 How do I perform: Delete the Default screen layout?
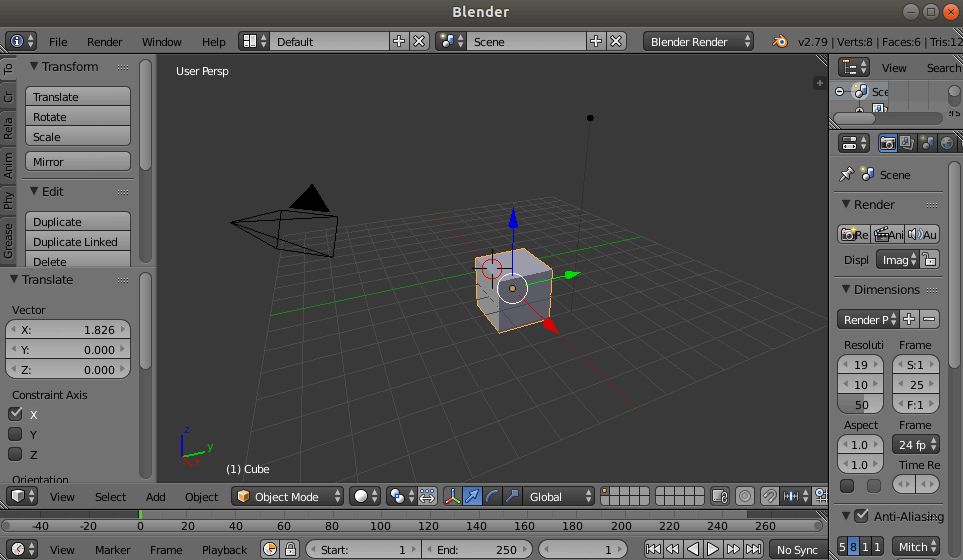[x=419, y=41]
